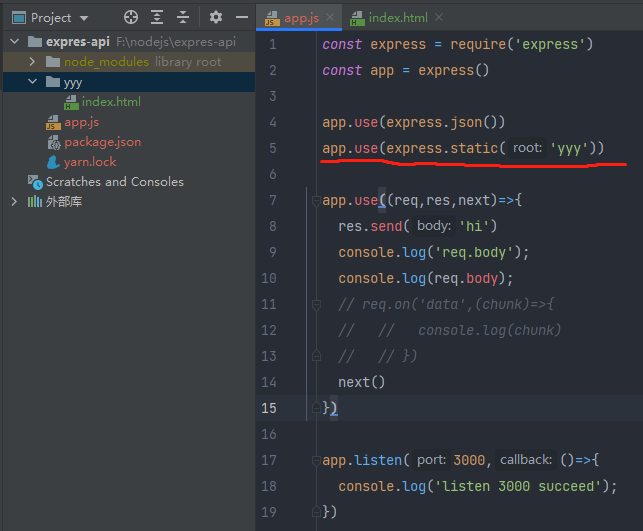The width and height of the screenshot is (643, 531).
Task: Switch to the index.html editor tab
Action: coord(398,18)
